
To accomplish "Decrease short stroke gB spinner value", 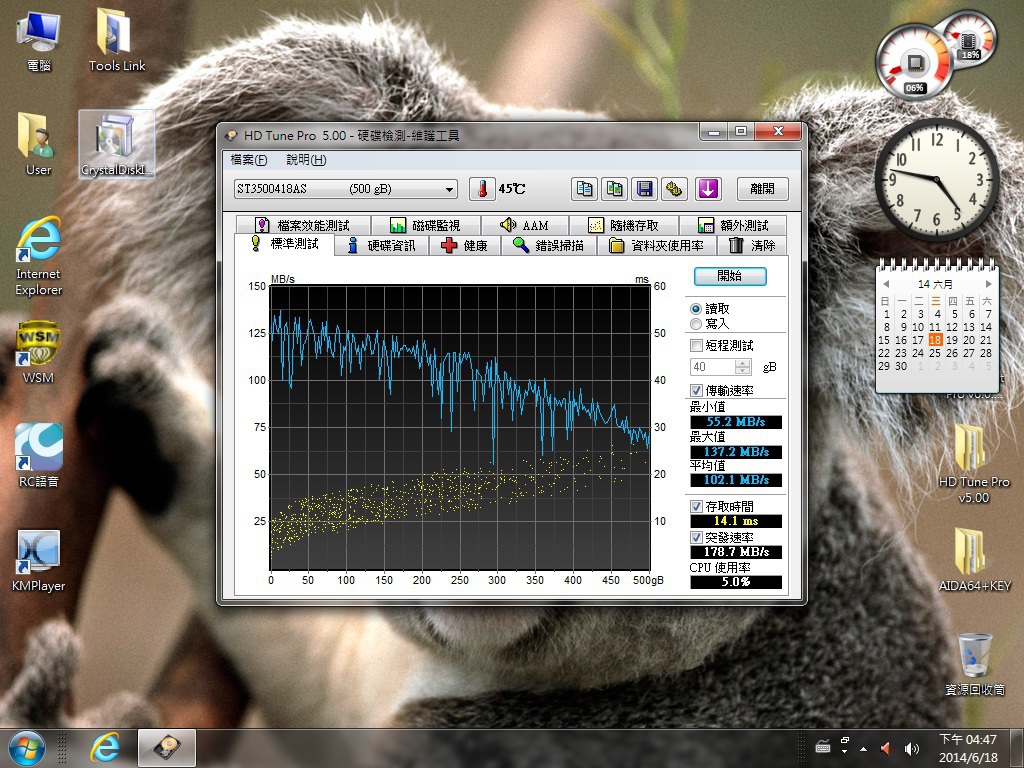I will [x=743, y=371].
